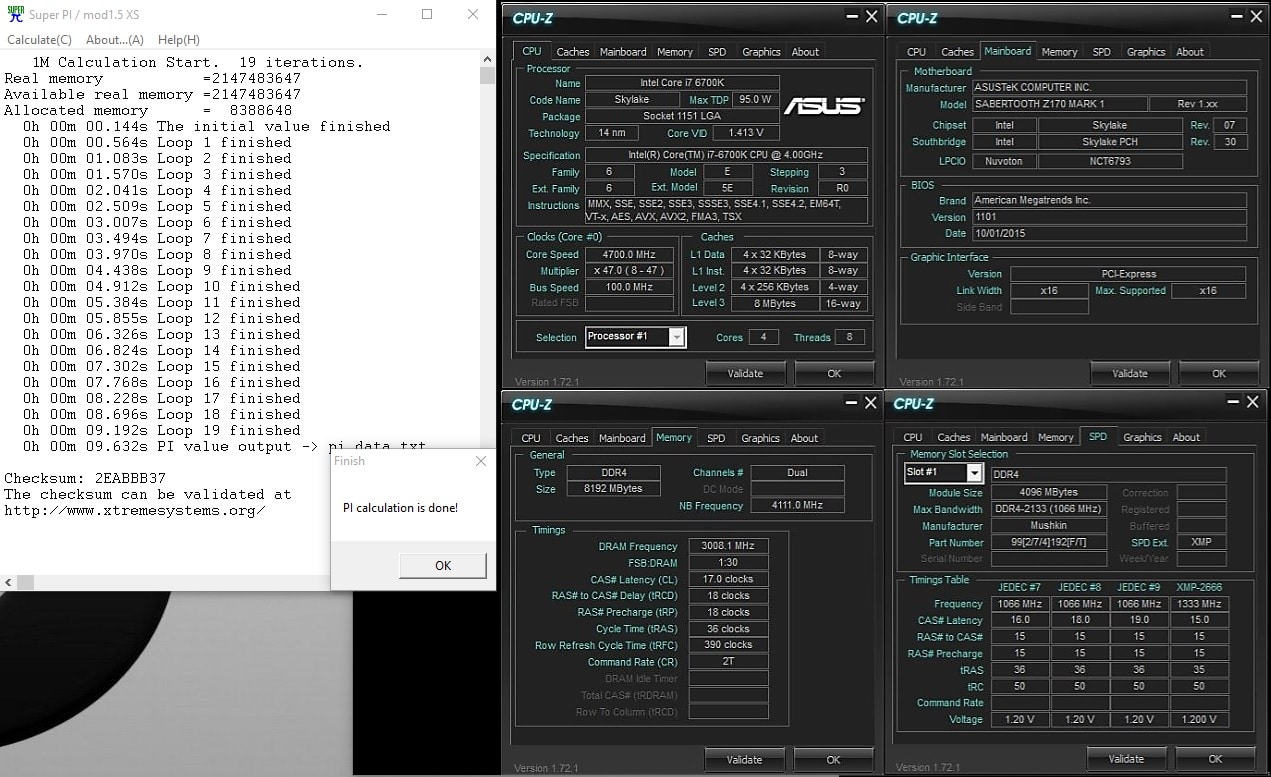1271x777 pixels.
Task: Click OK in the memory Timings CPU-Z window
Action: [x=833, y=760]
